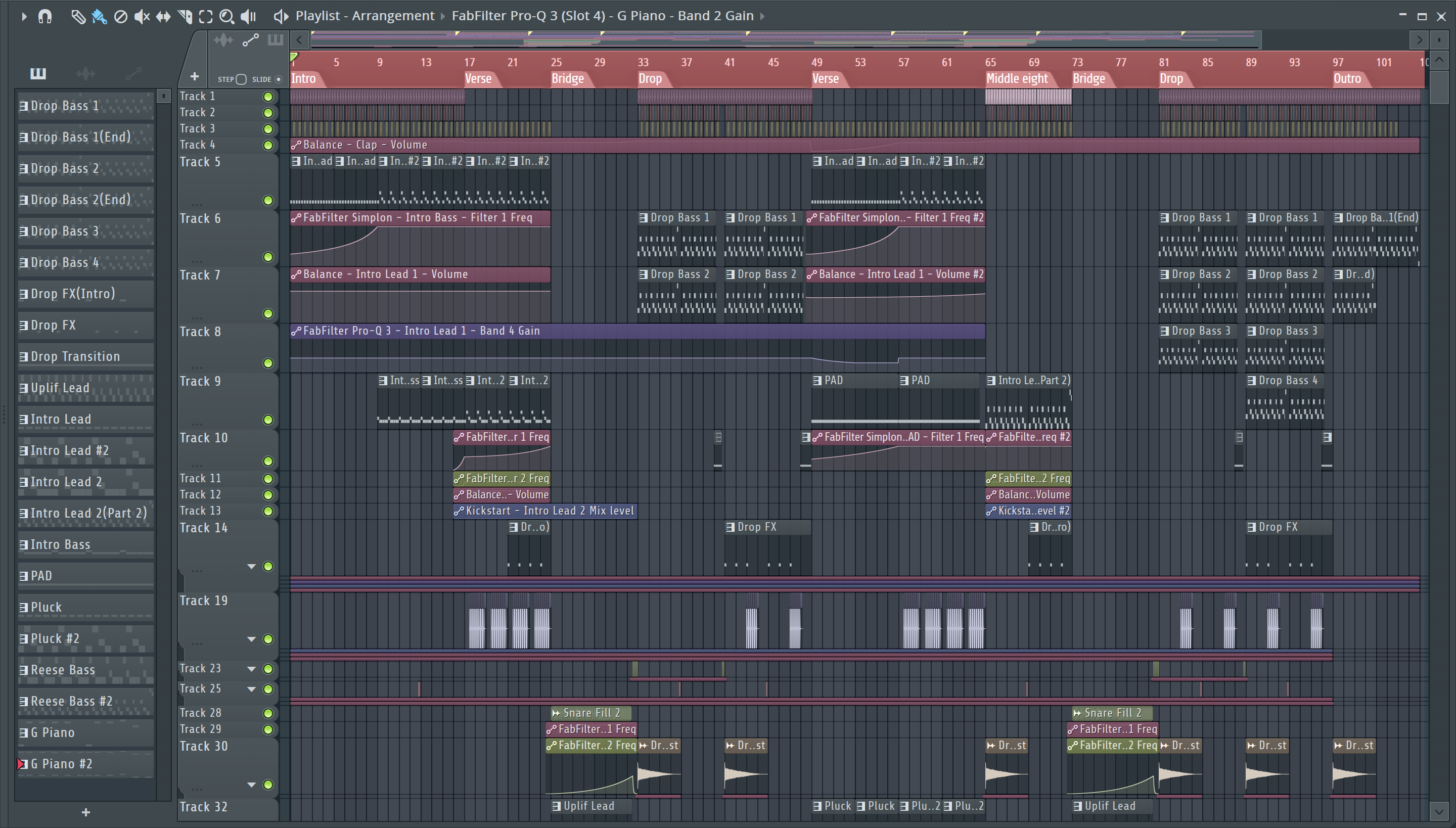Click first Snare Fill 2 audio clip
This screenshot has height=828, width=1456.
pyautogui.click(x=591, y=713)
